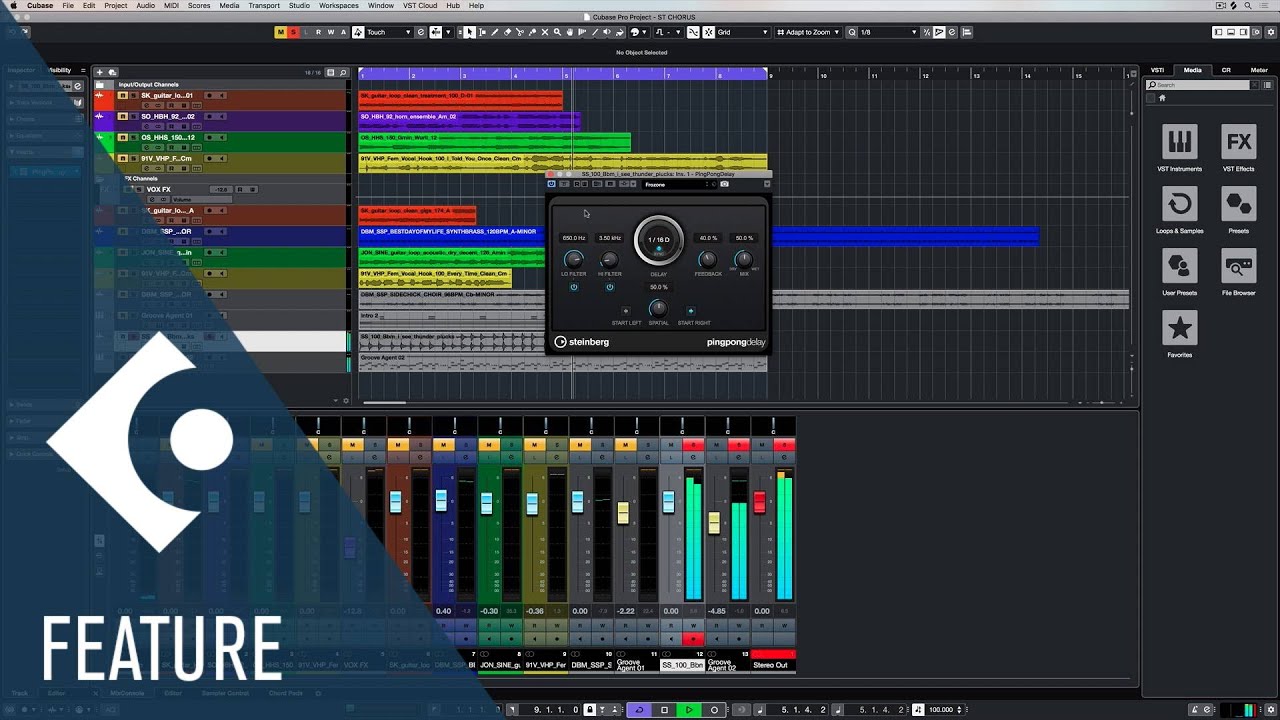Click the transport Record button

pyautogui.click(x=714, y=710)
